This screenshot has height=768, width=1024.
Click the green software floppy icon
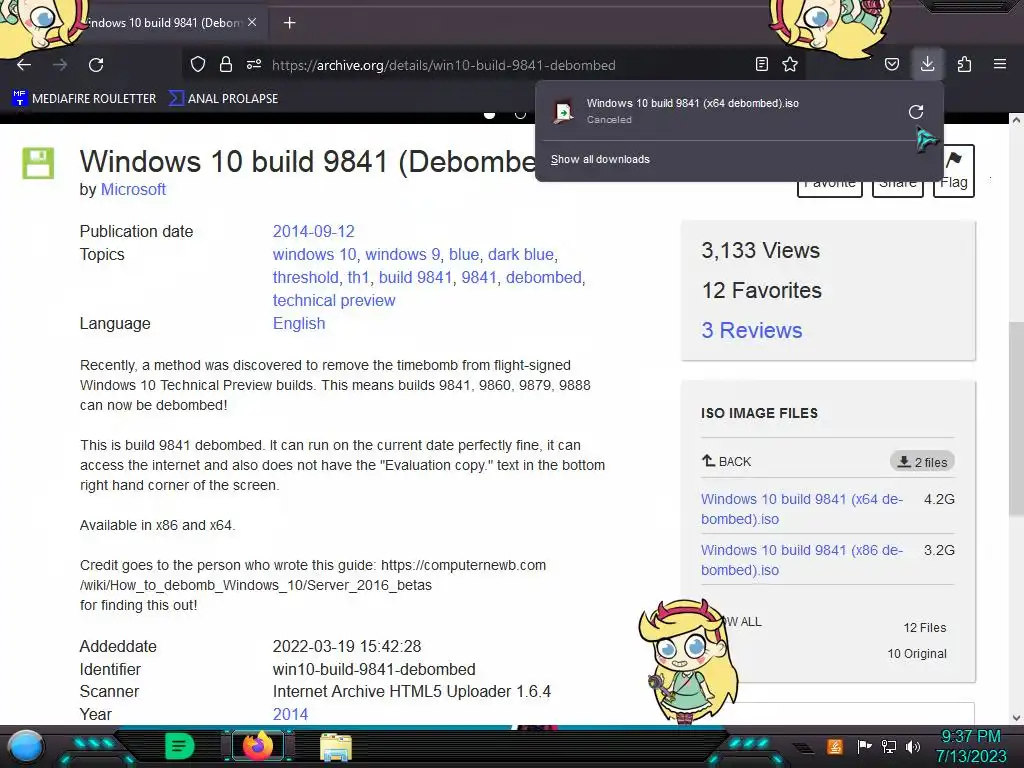(x=38, y=163)
